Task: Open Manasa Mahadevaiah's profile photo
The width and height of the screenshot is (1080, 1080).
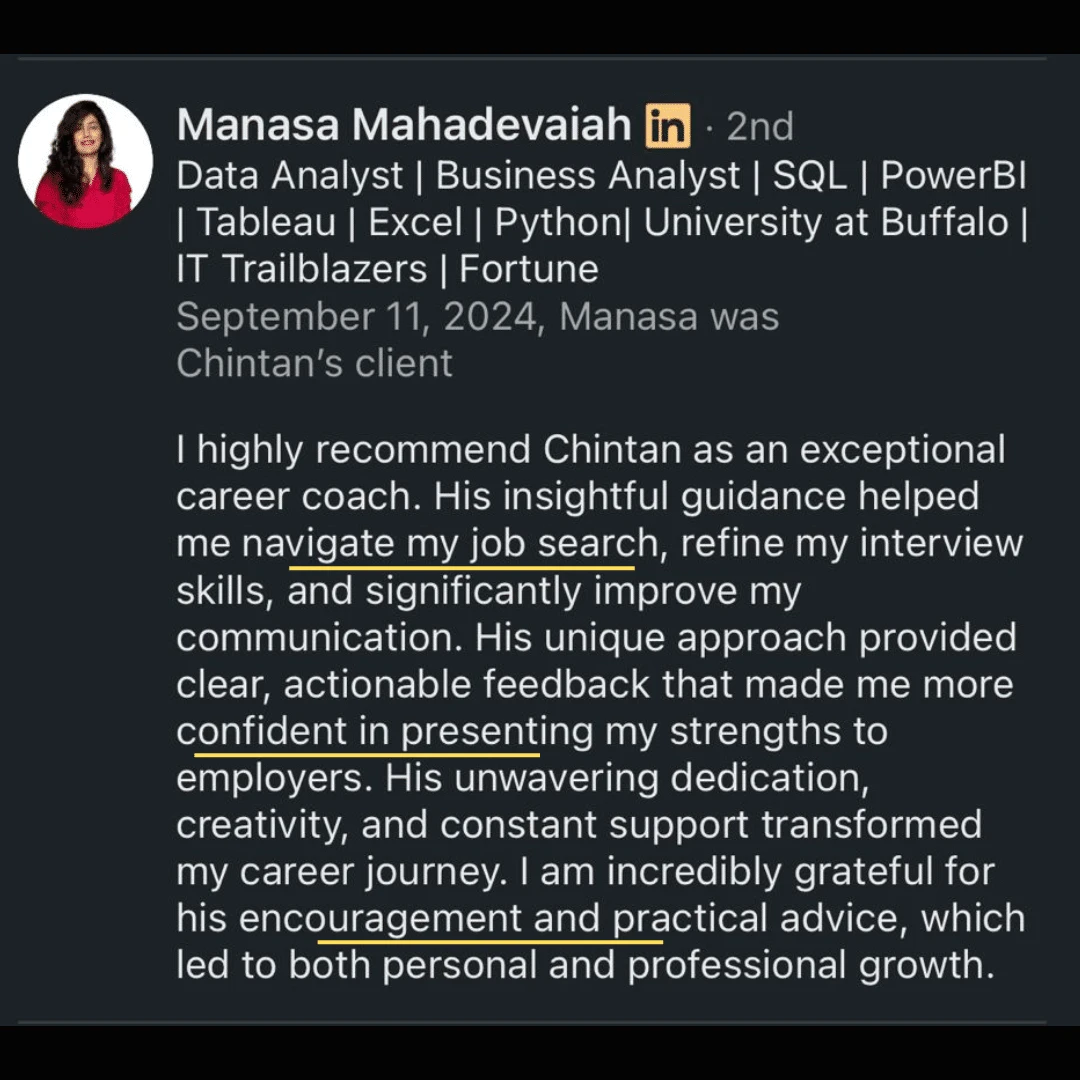Action: tap(85, 161)
